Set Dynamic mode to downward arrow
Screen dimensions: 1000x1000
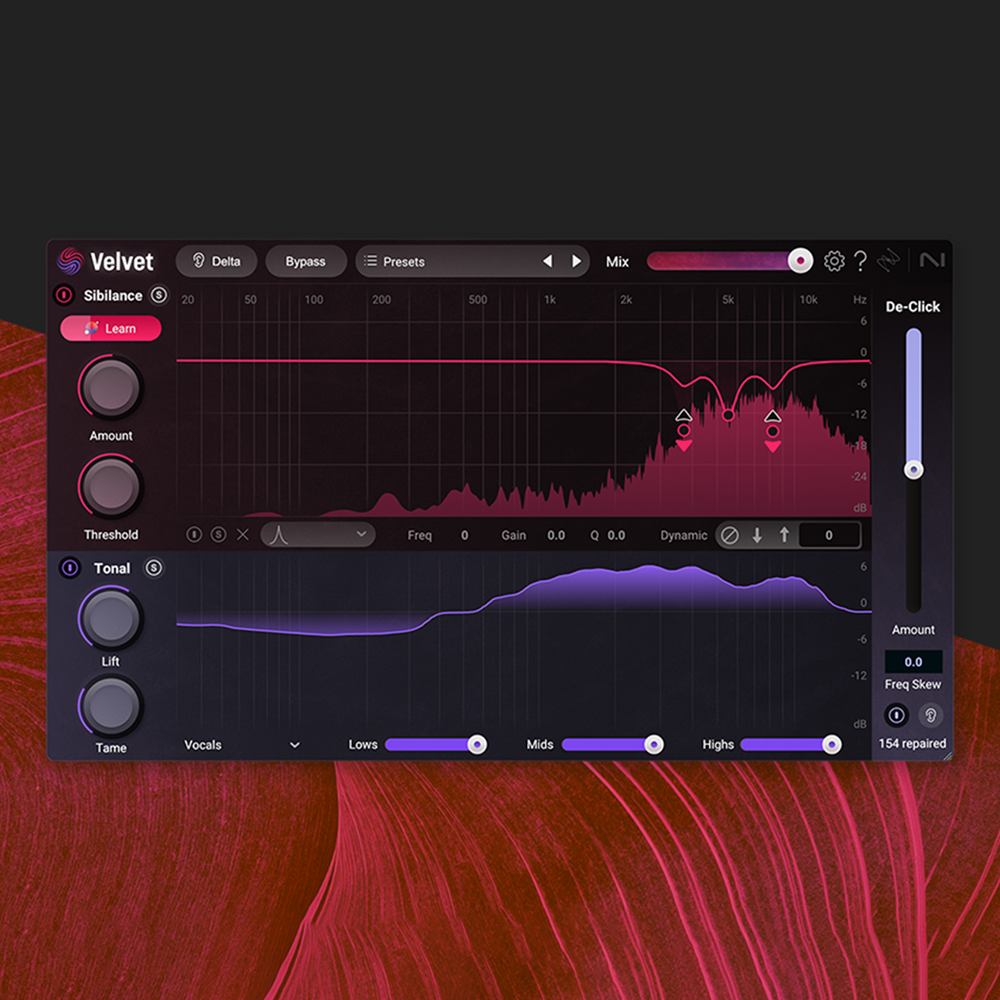pyautogui.click(x=757, y=535)
